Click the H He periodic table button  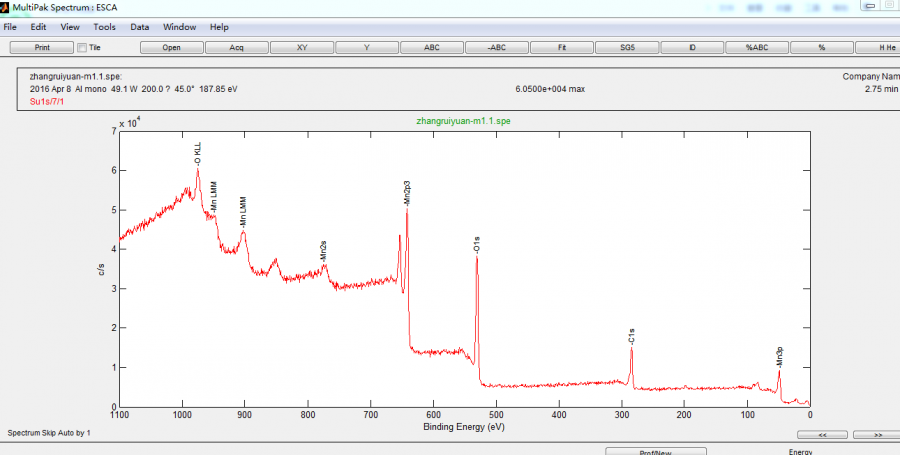point(878,48)
